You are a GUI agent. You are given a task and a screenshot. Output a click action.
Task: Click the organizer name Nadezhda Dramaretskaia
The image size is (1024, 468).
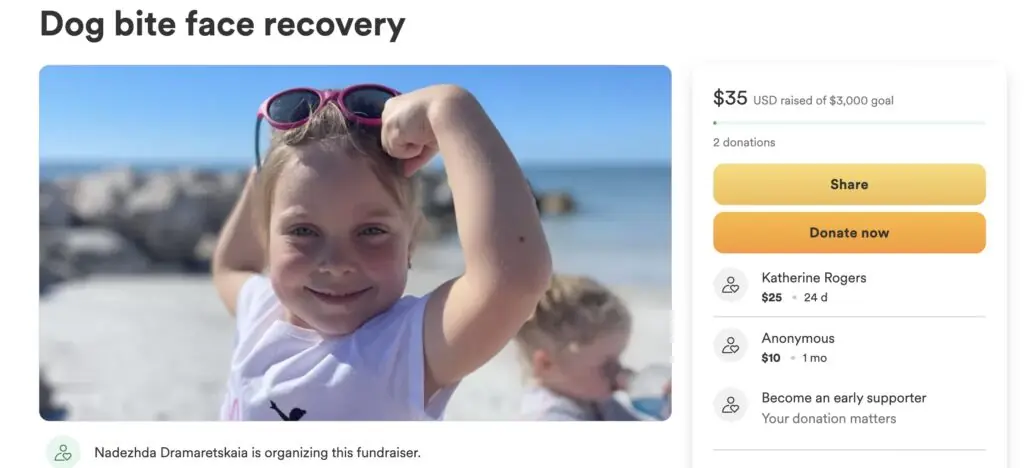tap(171, 452)
